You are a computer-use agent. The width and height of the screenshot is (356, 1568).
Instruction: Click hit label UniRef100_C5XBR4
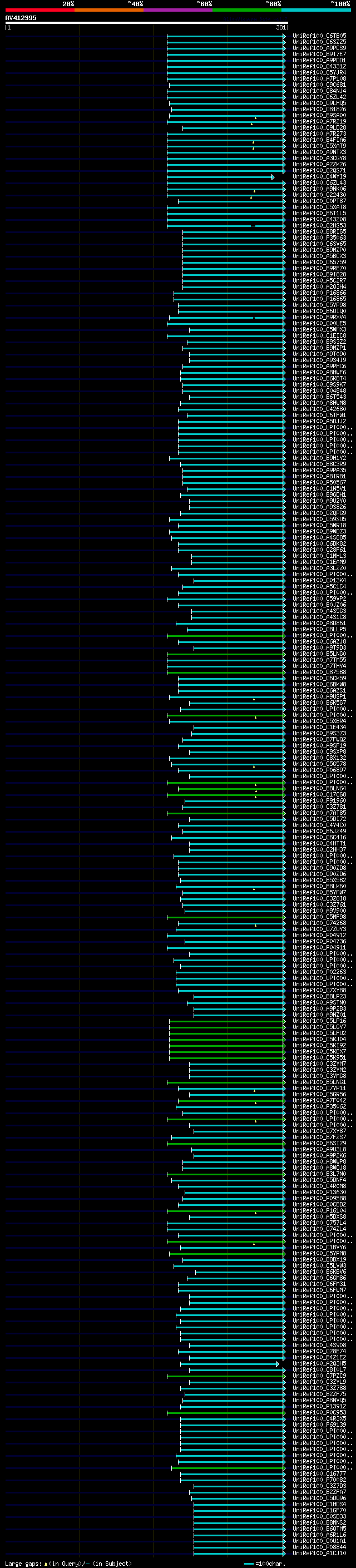point(319,721)
